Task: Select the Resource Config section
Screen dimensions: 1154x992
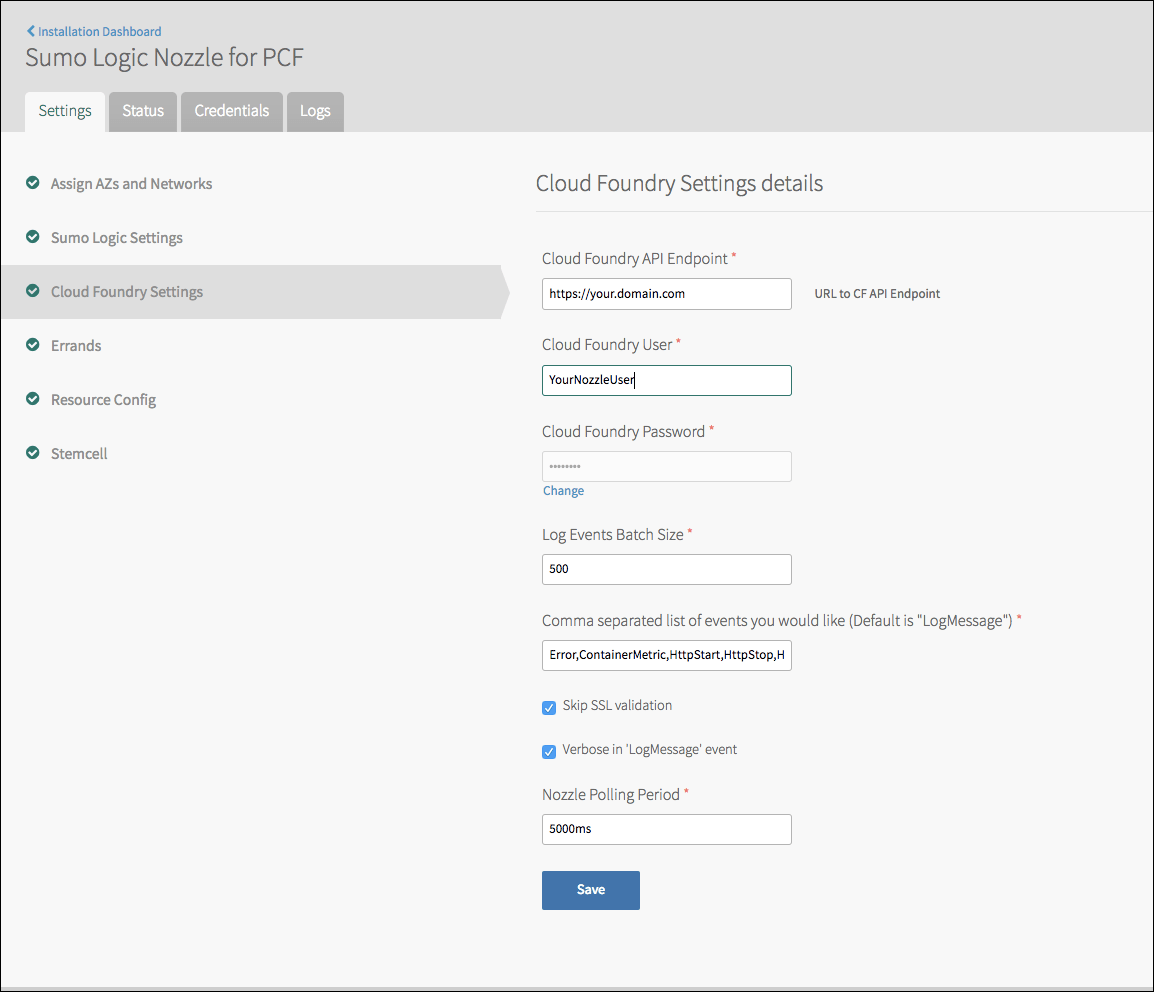Action: tap(103, 399)
